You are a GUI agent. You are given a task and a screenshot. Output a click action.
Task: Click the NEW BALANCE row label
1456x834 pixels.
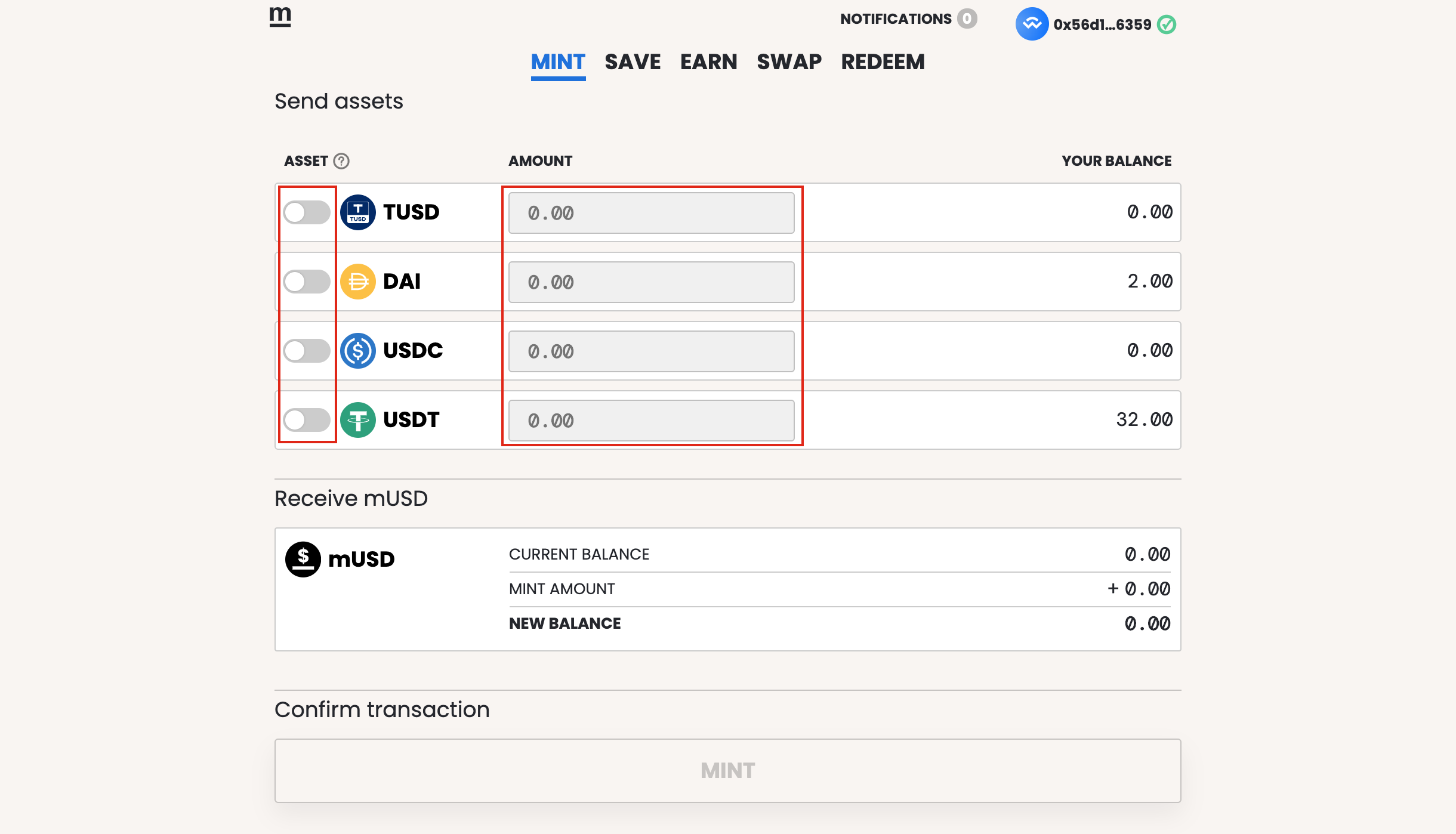pyautogui.click(x=564, y=623)
